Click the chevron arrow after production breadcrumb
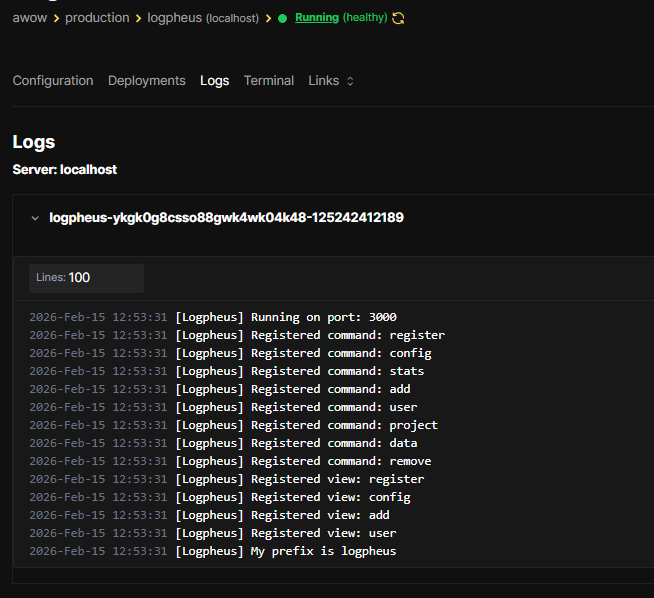 point(138,18)
